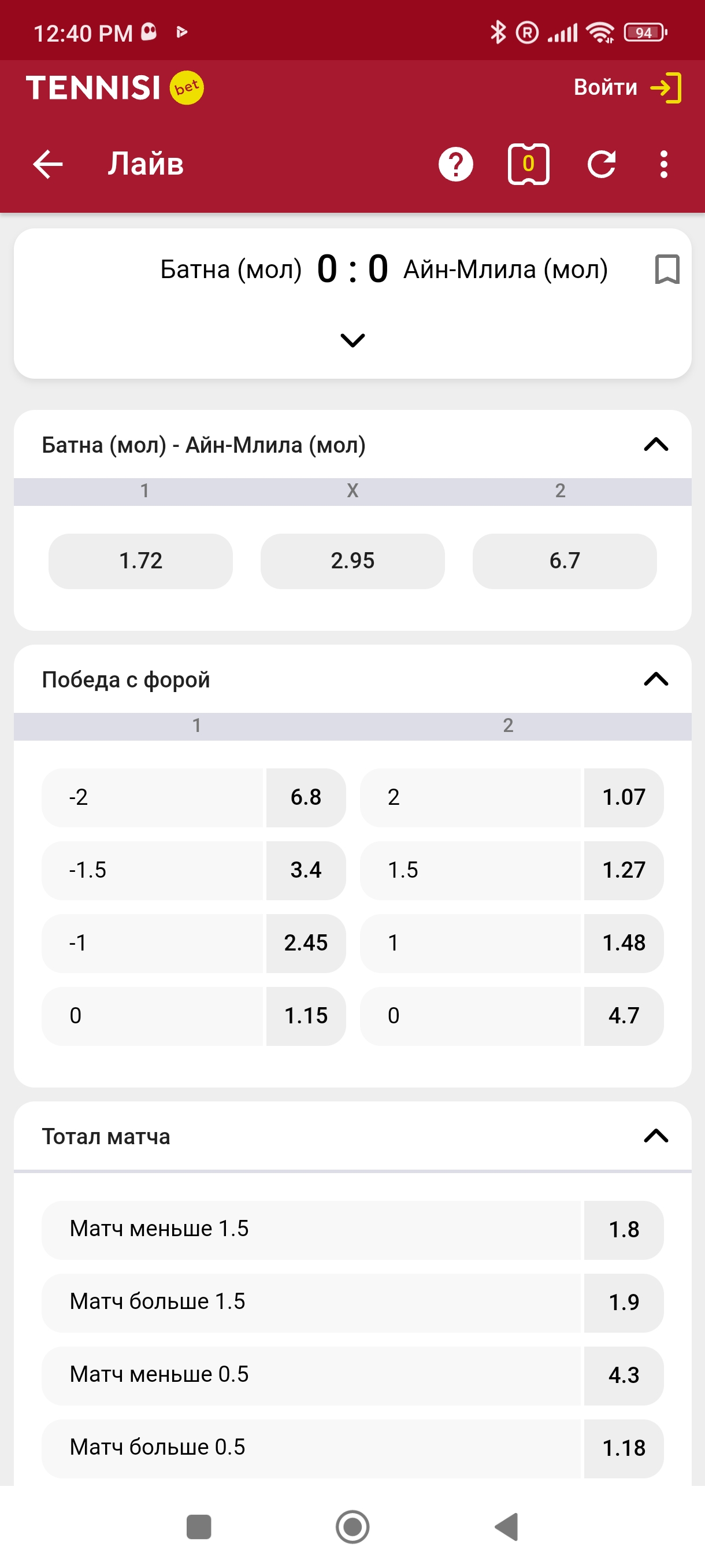Open the bet slip coupon icon
705x1568 pixels.
528,164
